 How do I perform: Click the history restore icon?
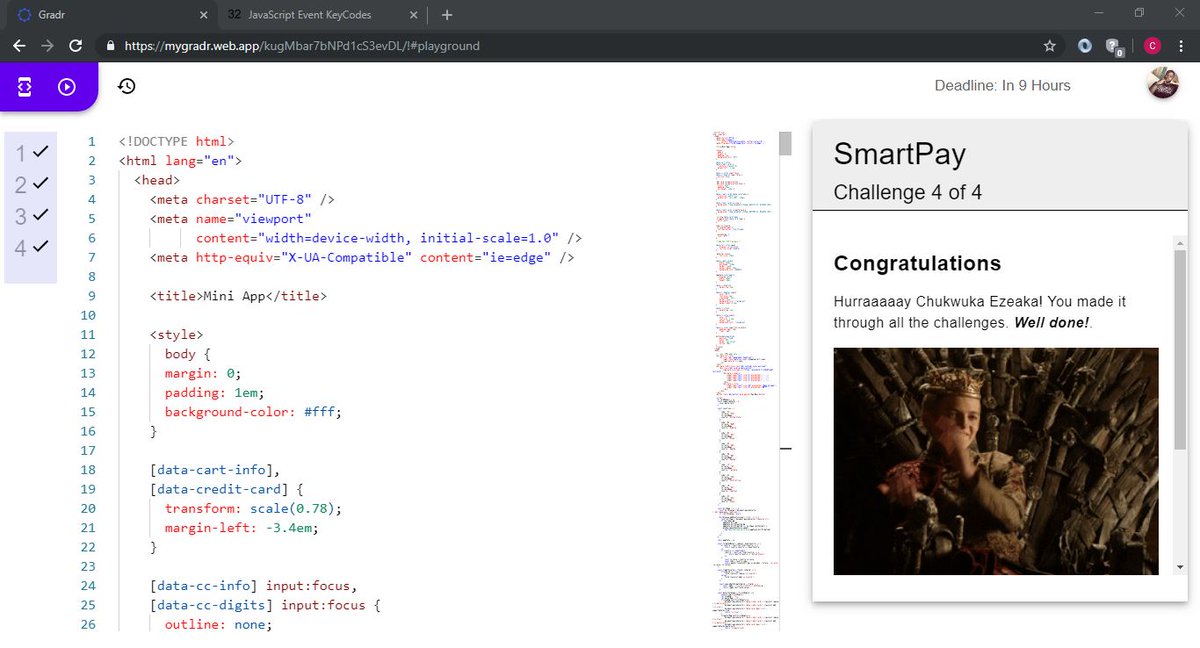[x=127, y=86]
